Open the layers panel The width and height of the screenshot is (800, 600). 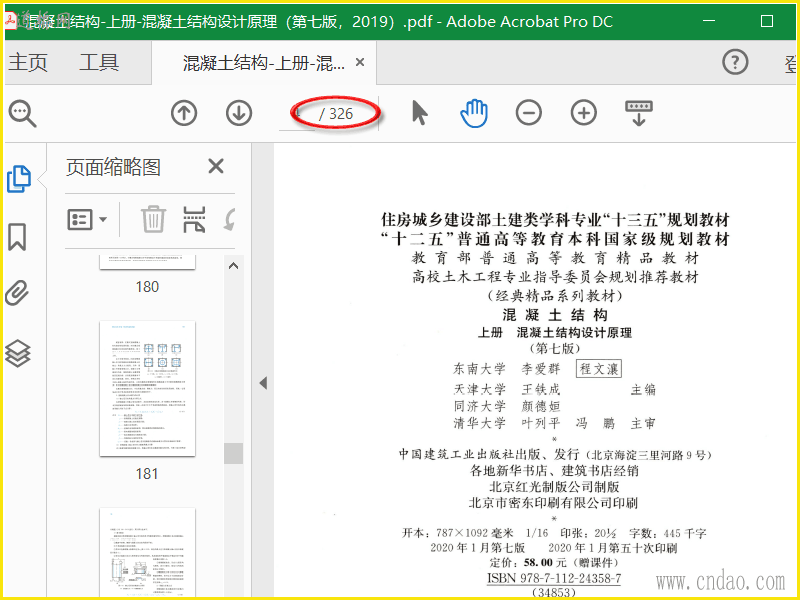(17, 353)
